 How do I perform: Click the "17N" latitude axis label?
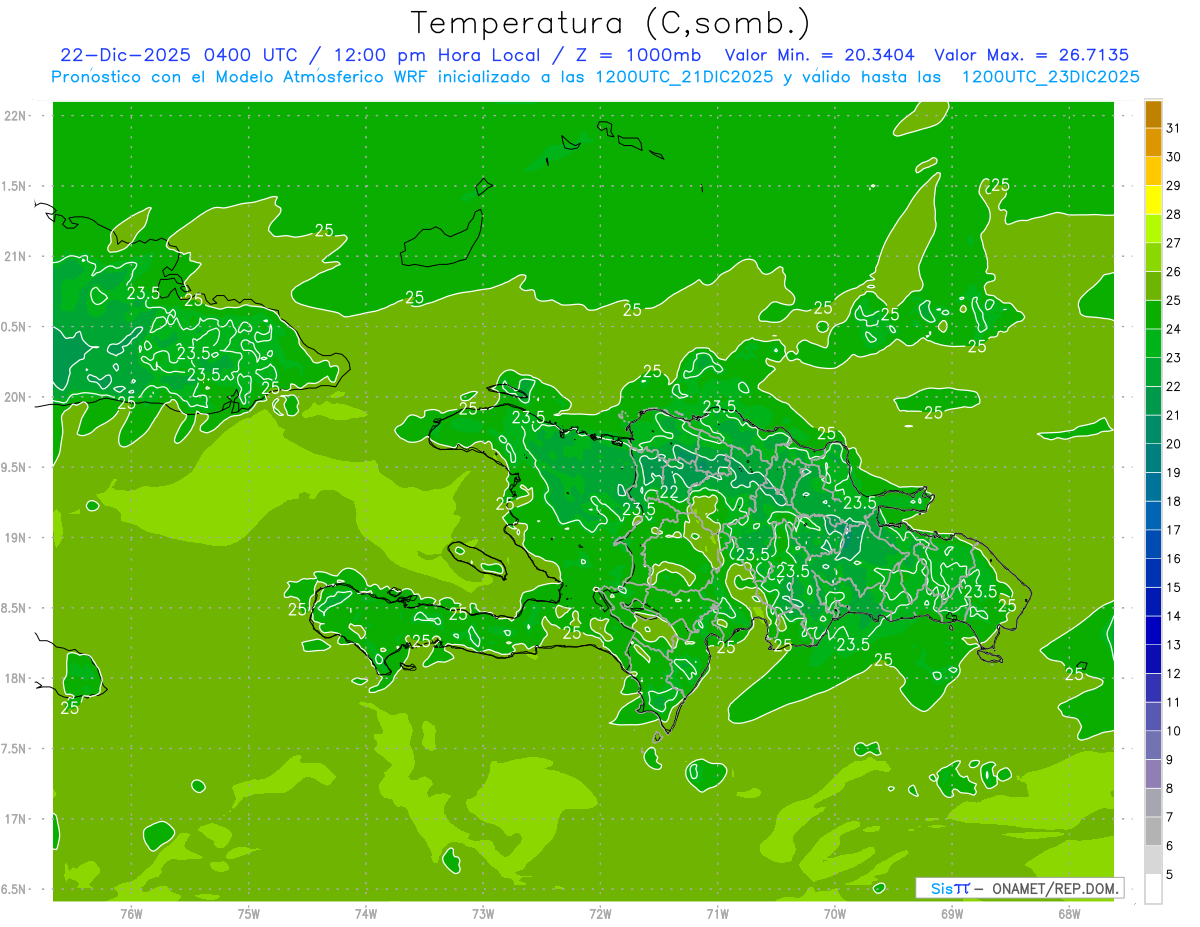coord(15,819)
